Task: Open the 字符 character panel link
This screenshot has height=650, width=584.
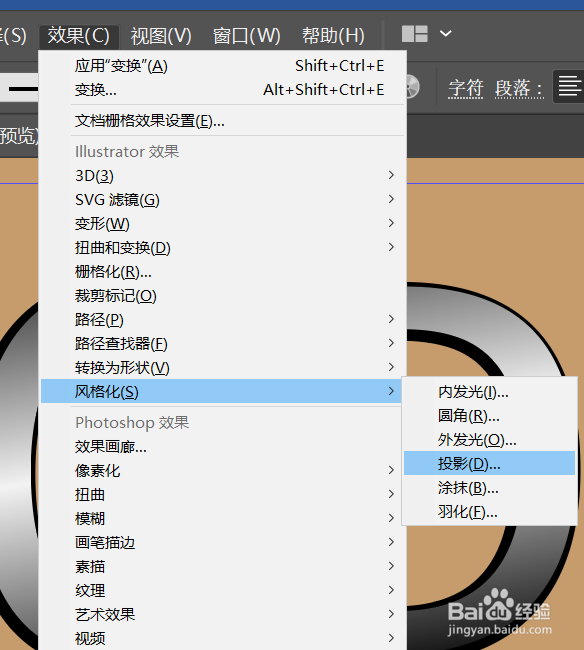Action: point(466,88)
